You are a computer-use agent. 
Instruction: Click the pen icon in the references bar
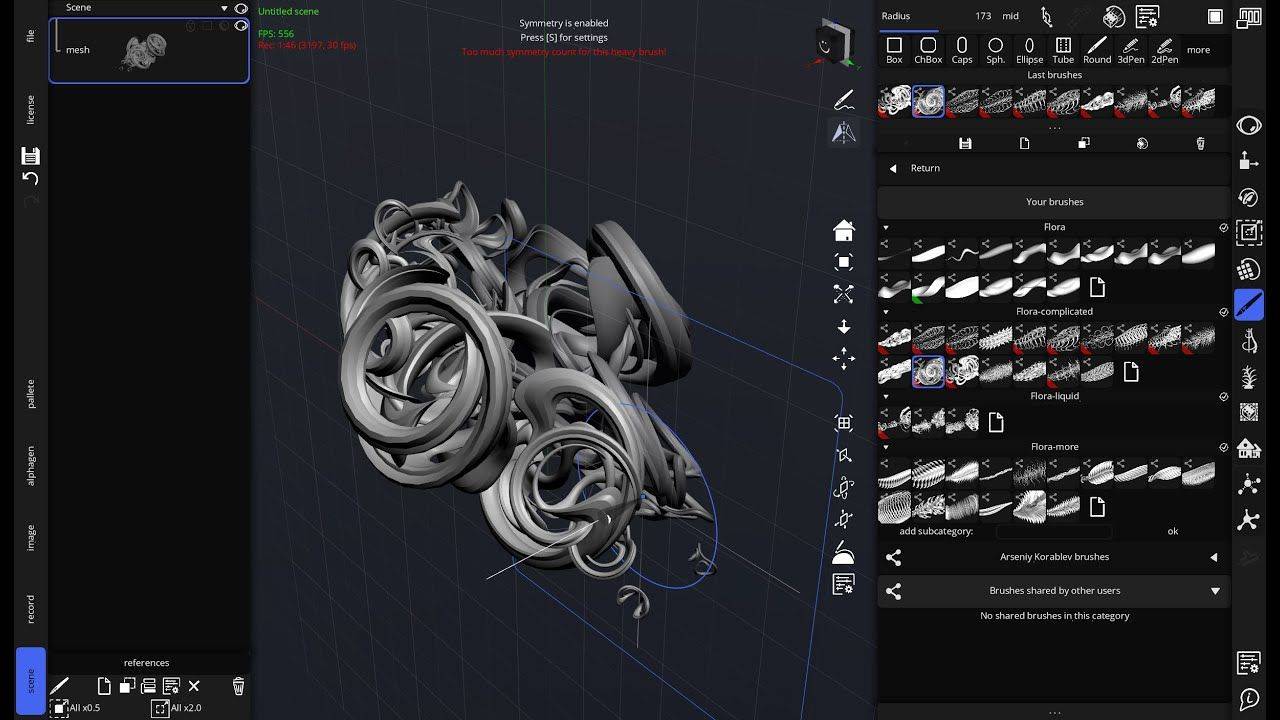click(60, 686)
